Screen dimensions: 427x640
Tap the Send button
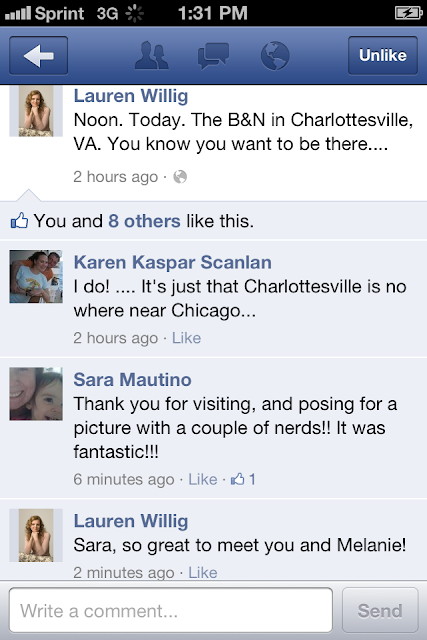[x=380, y=611]
